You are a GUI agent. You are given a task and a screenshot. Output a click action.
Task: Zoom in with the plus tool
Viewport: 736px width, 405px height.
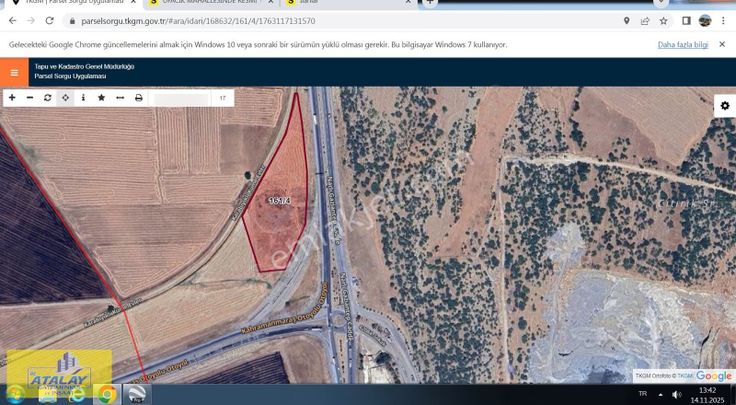pyautogui.click(x=12, y=98)
